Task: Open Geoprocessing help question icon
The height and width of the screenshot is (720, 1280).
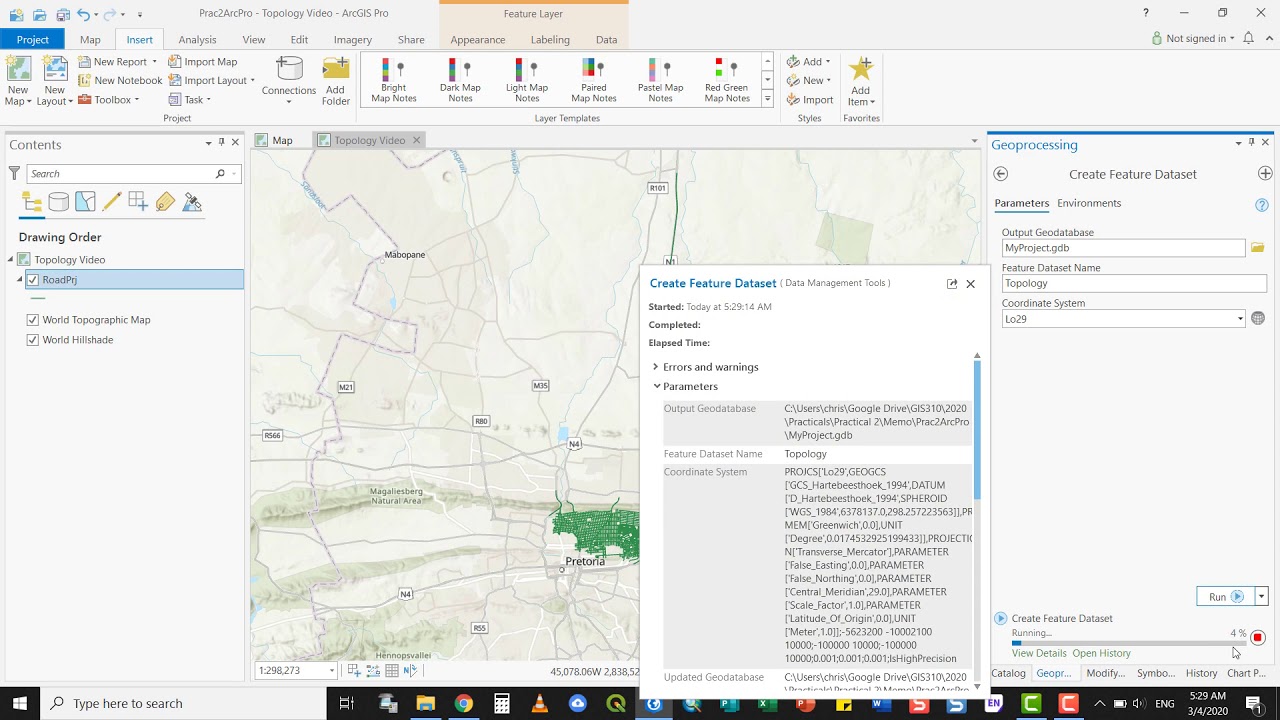Action: [1262, 205]
